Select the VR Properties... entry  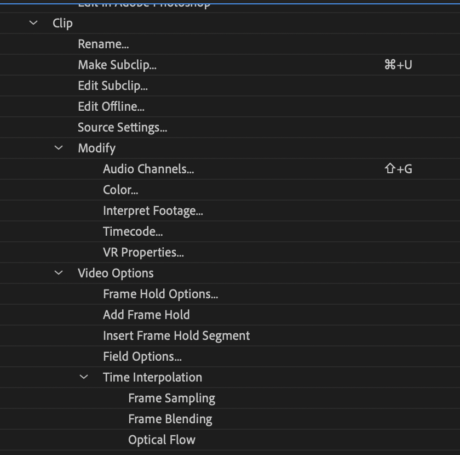143,252
